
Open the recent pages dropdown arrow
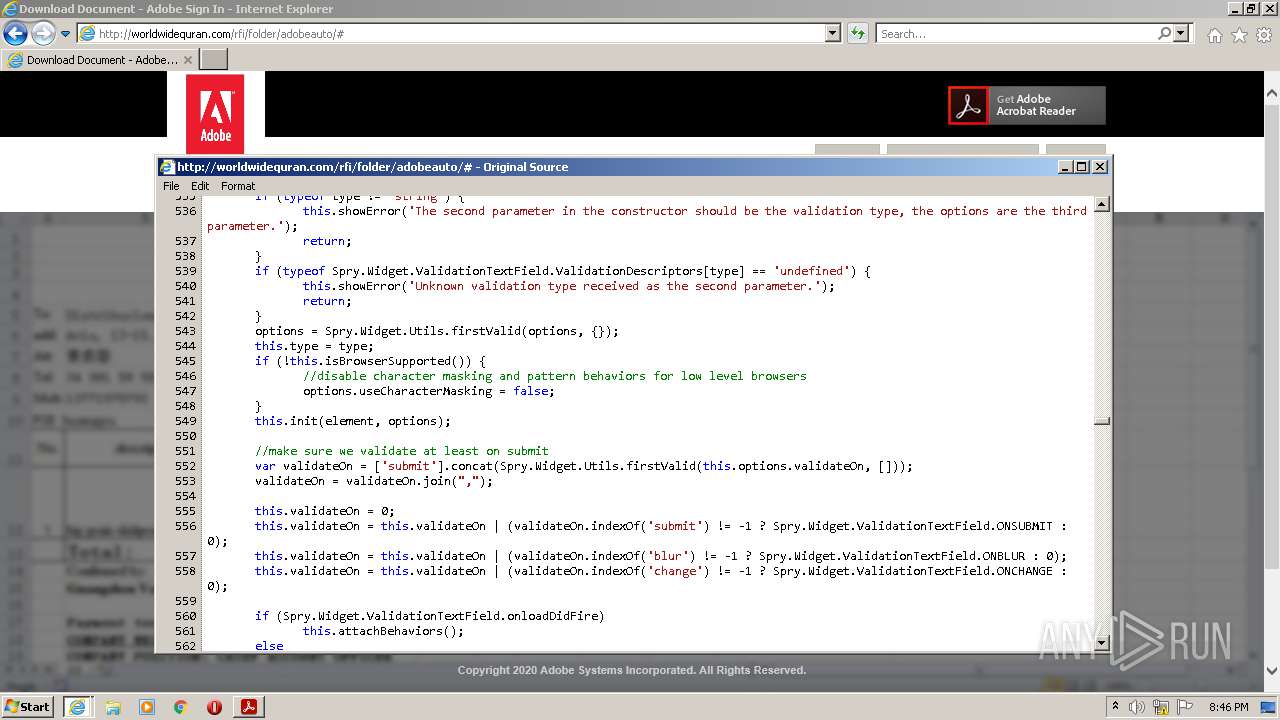click(x=65, y=34)
